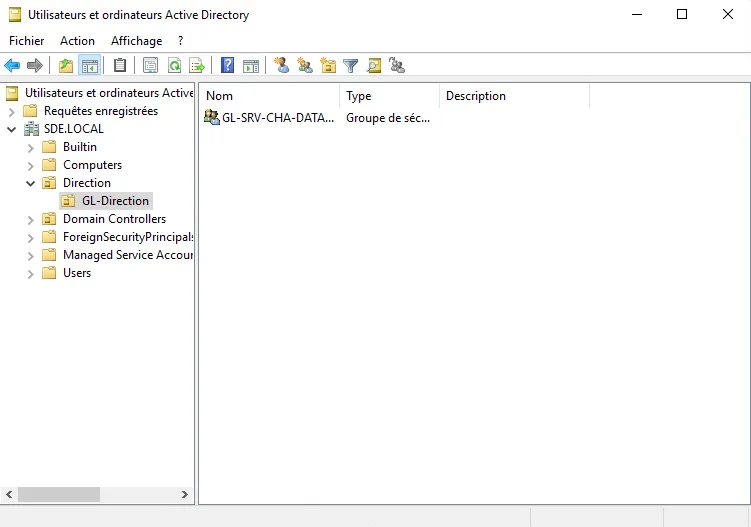Screen dimensions: 751x527
Task: Sort the list by Nom column header
Action: point(268,96)
